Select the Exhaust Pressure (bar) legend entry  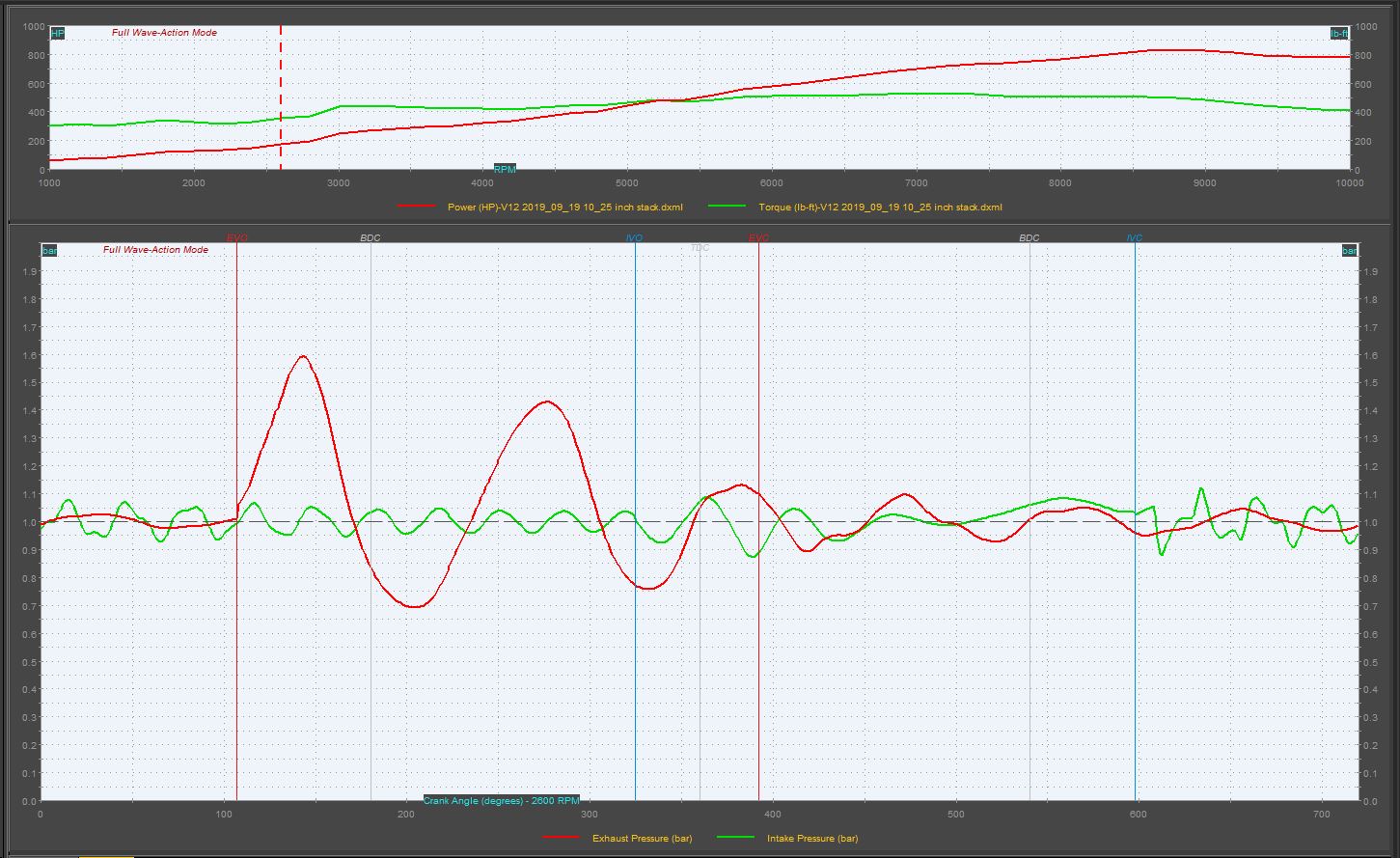(x=642, y=838)
